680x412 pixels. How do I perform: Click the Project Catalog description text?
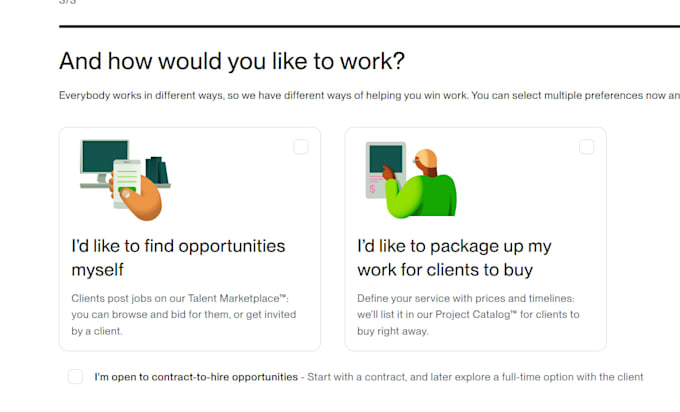pos(468,314)
